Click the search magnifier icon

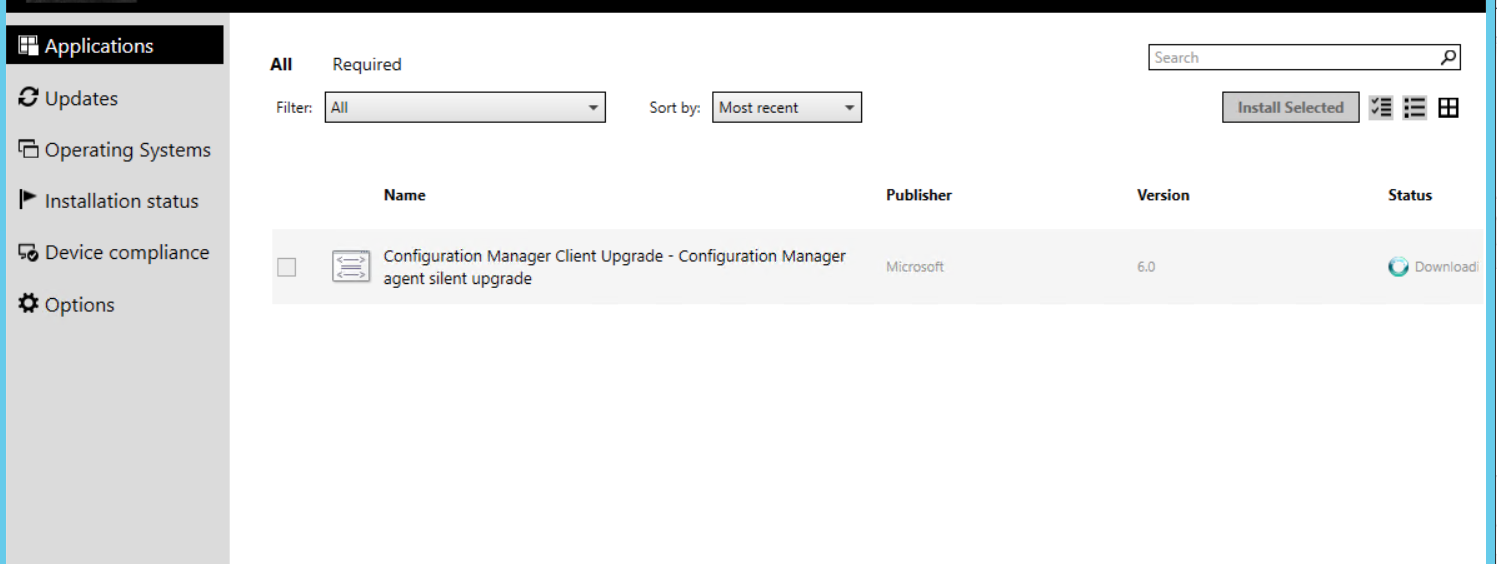click(x=1449, y=58)
